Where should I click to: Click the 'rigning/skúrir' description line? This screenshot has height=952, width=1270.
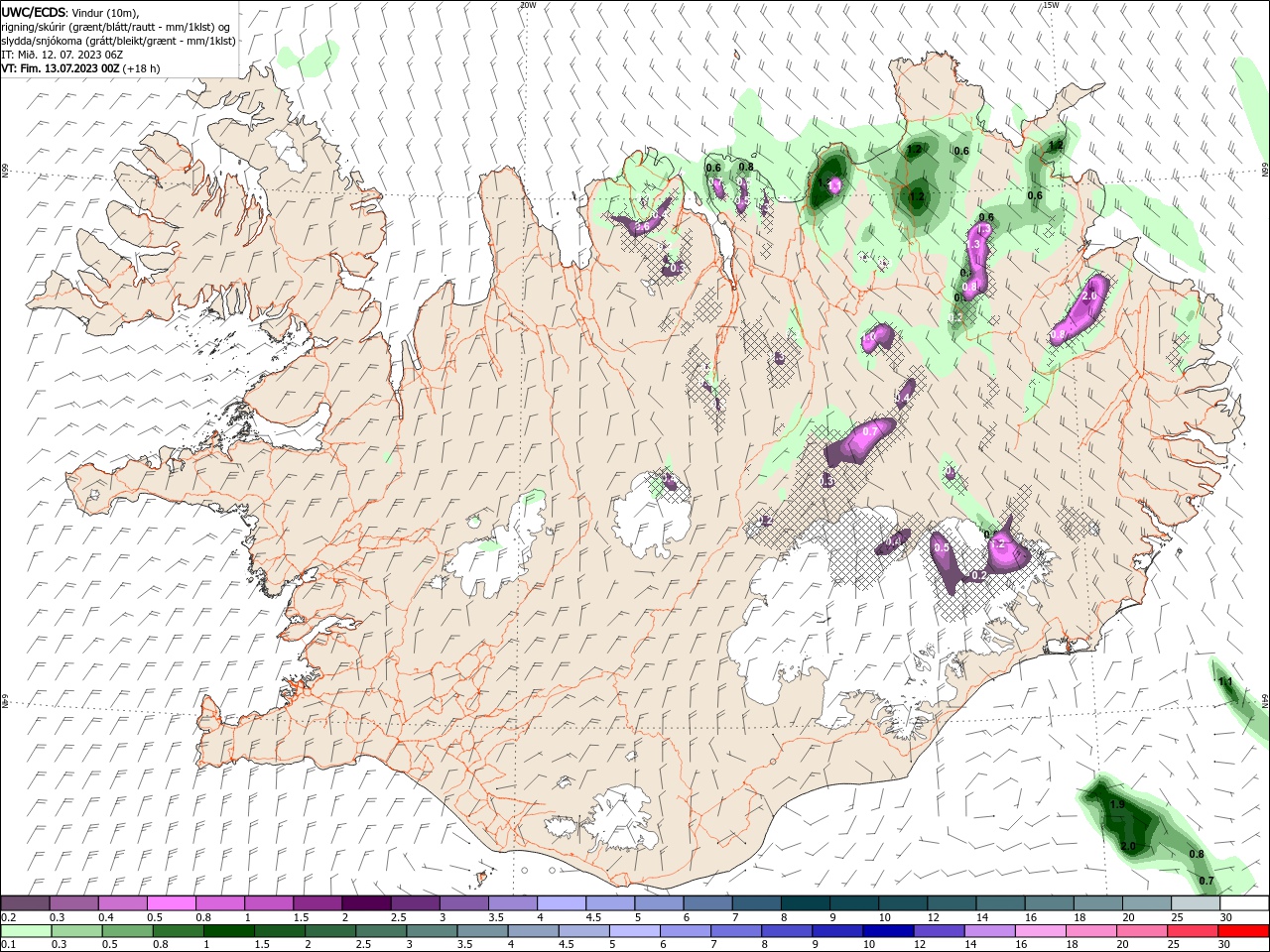click(116, 27)
